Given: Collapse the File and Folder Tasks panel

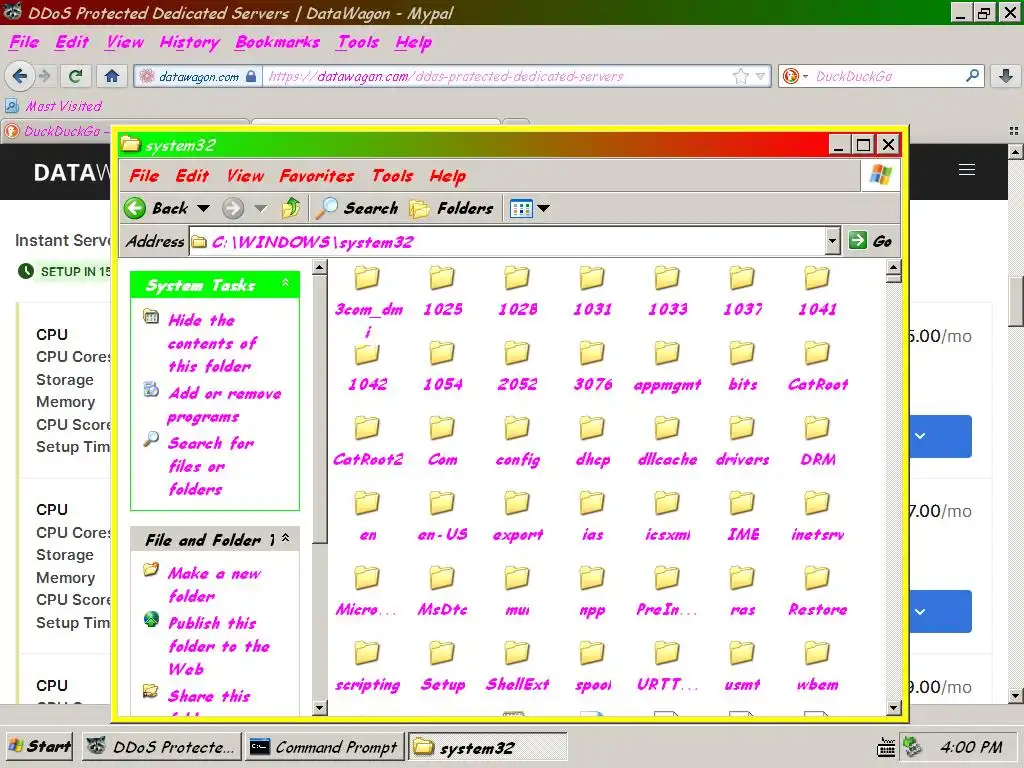Looking at the screenshot, I should pyautogui.click(x=285, y=538).
